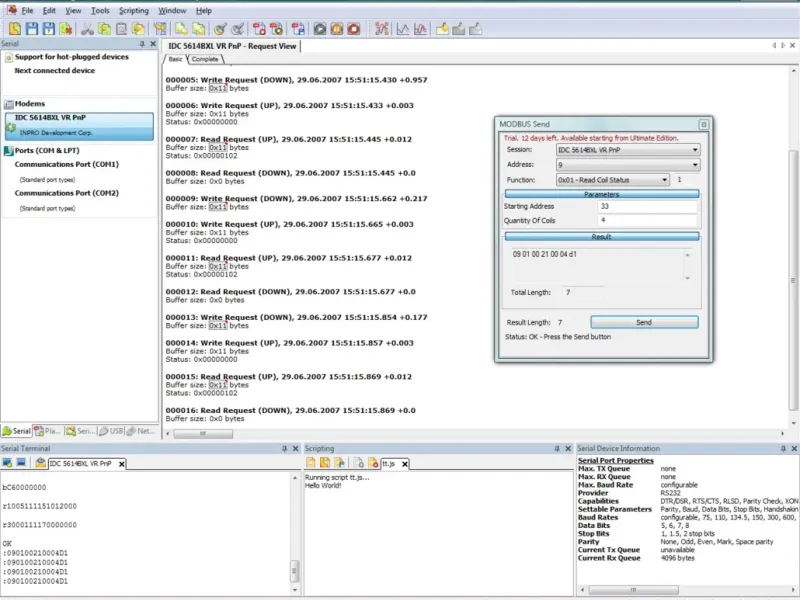Select the Net... tab at panel bottom

point(142,431)
